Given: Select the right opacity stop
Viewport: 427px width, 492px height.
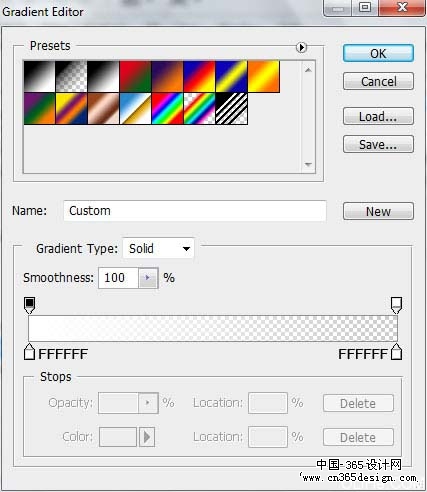Looking at the screenshot, I should pos(396,305).
